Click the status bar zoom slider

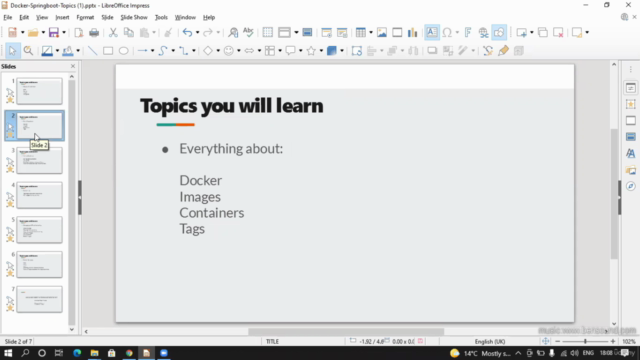(585, 341)
